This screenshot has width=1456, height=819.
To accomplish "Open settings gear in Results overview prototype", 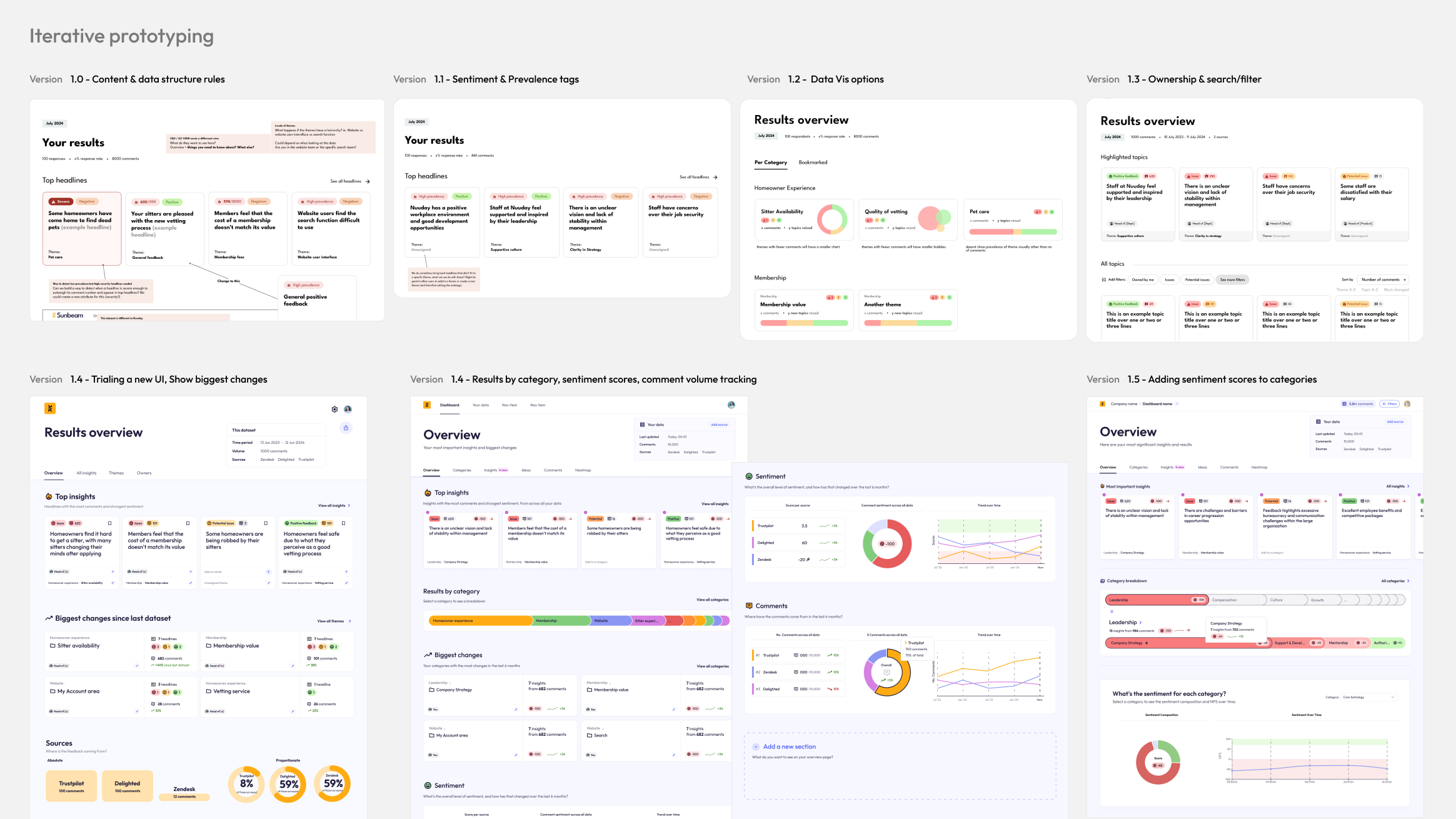I will tap(334, 409).
